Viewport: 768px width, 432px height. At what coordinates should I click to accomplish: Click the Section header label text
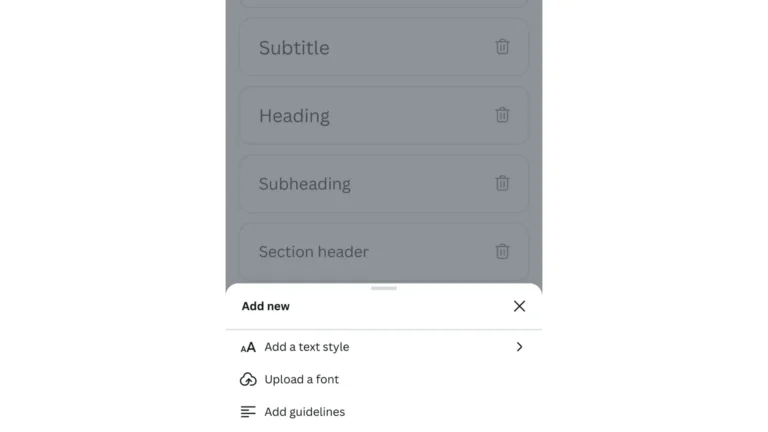point(313,252)
